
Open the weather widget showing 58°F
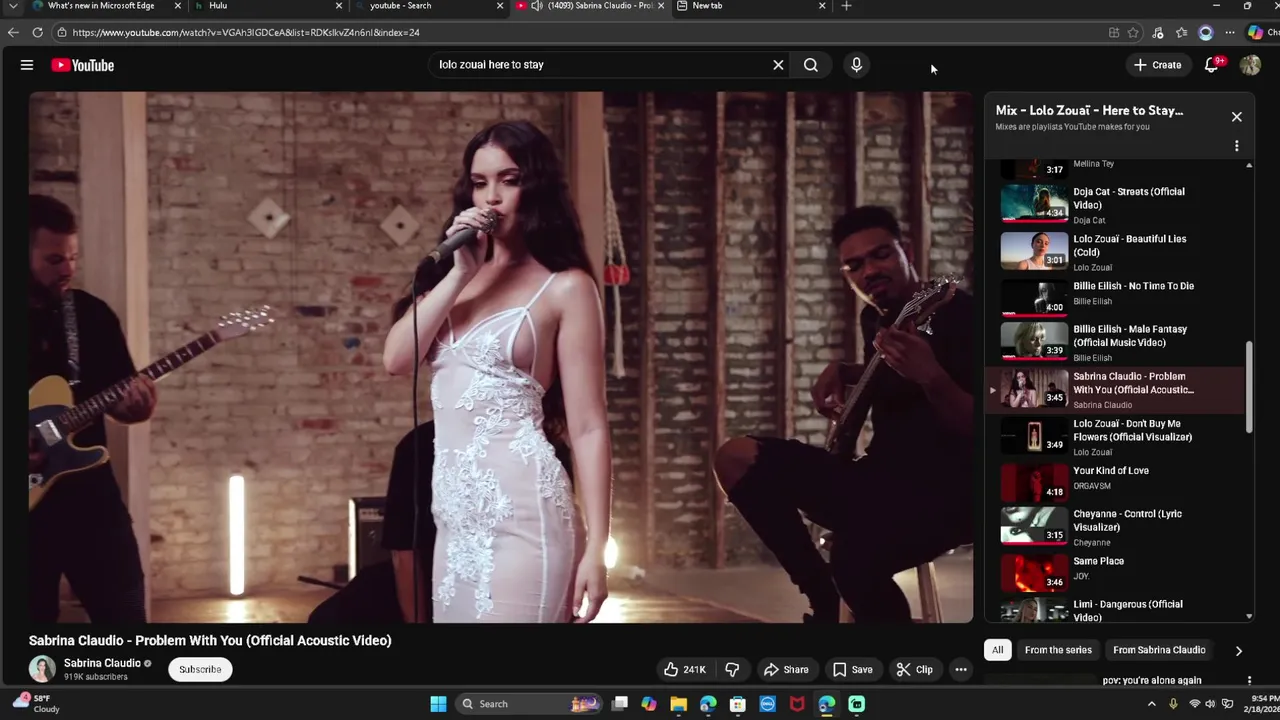point(36,703)
